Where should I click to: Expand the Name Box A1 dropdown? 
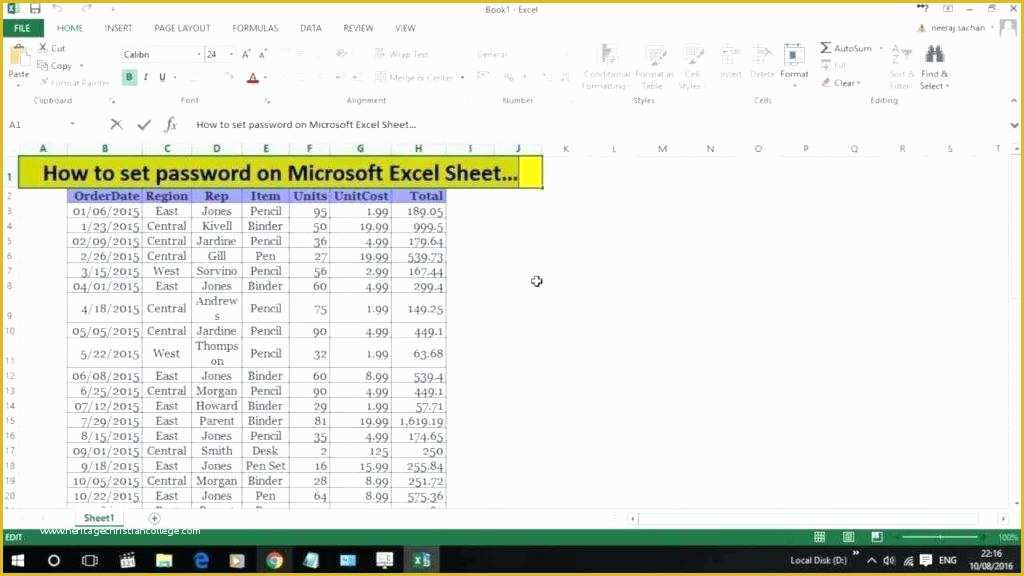(72, 124)
